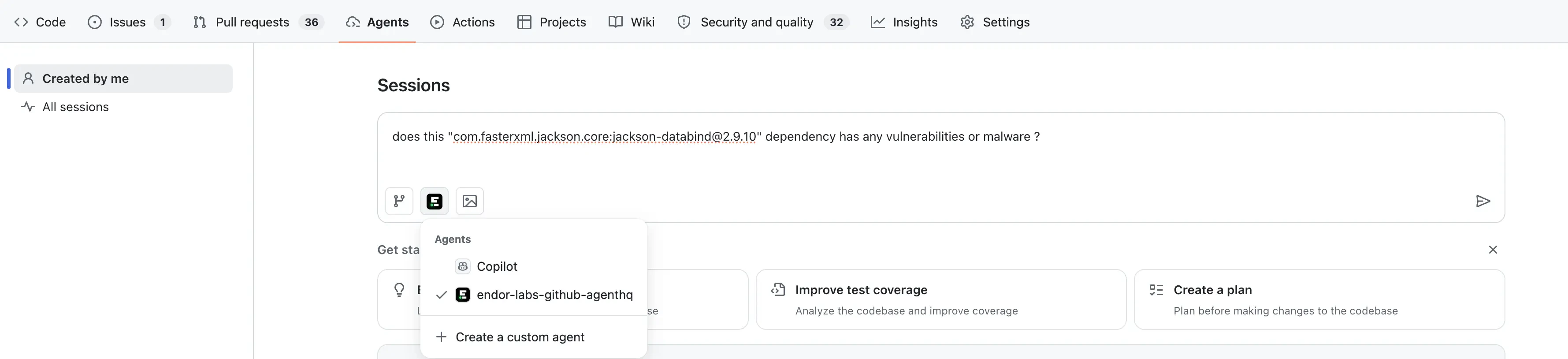Dismiss the Get started section
Viewport: 1568px width, 359px height.
1493,250
